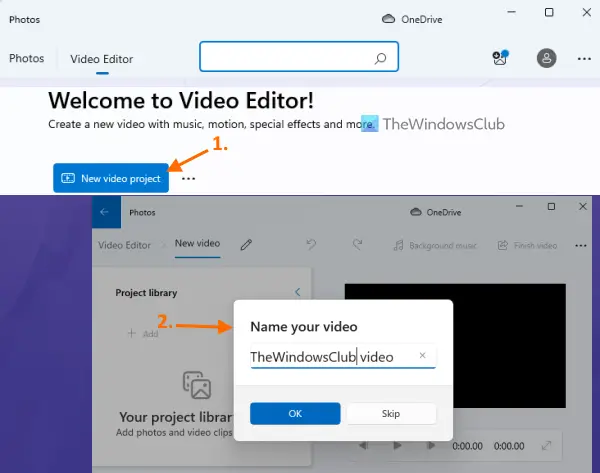Open the account profile icon
The height and width of the screenshot is (473, 600).
[x=546, y=58]
